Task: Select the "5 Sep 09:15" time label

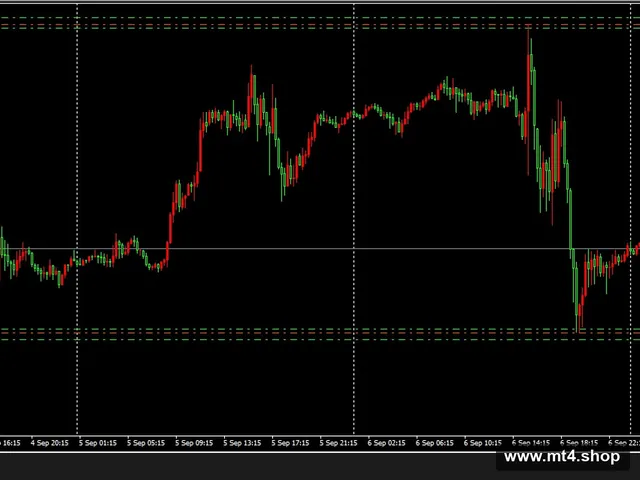Action: 194,443
